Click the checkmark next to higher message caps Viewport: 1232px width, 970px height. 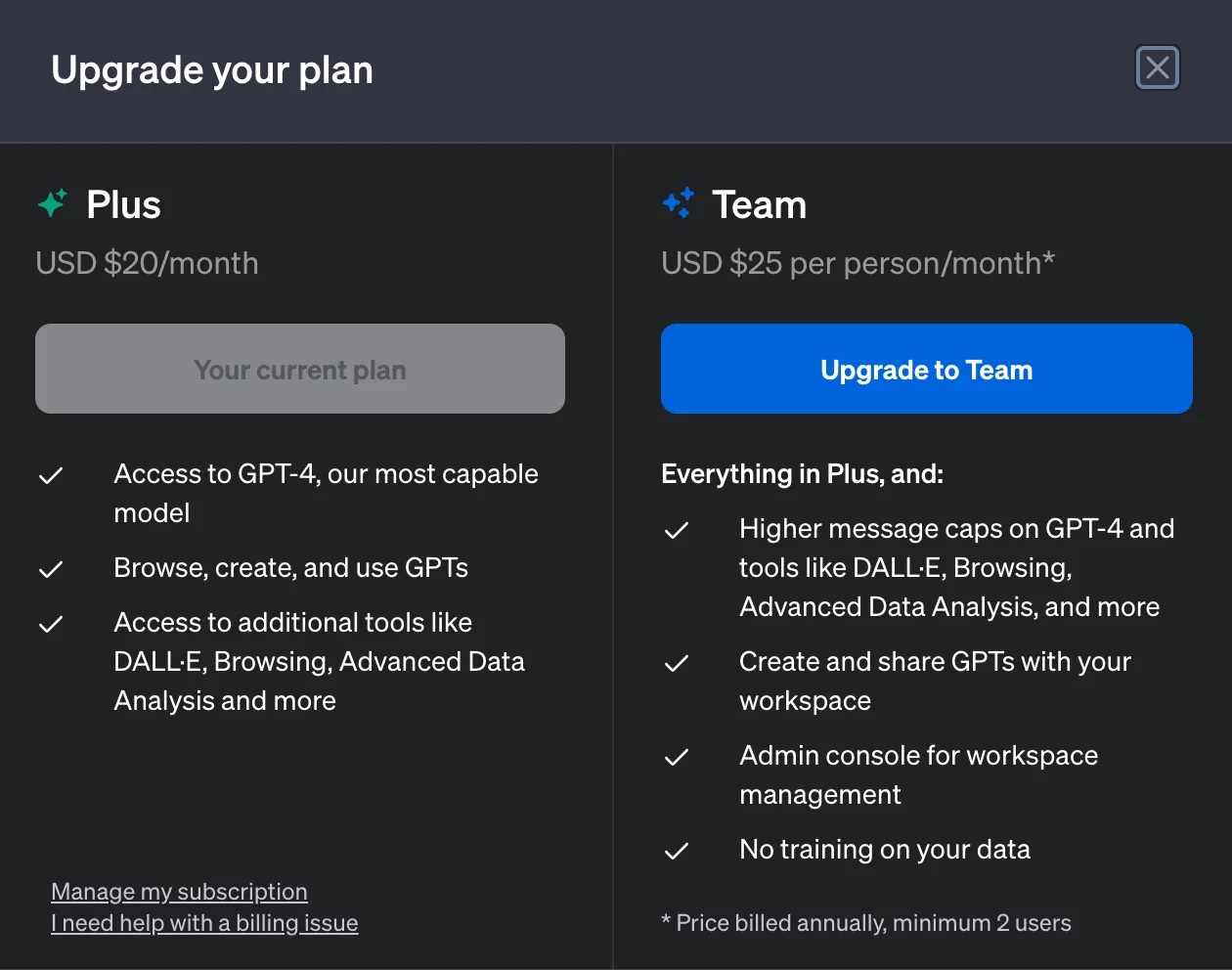point(676,530)
